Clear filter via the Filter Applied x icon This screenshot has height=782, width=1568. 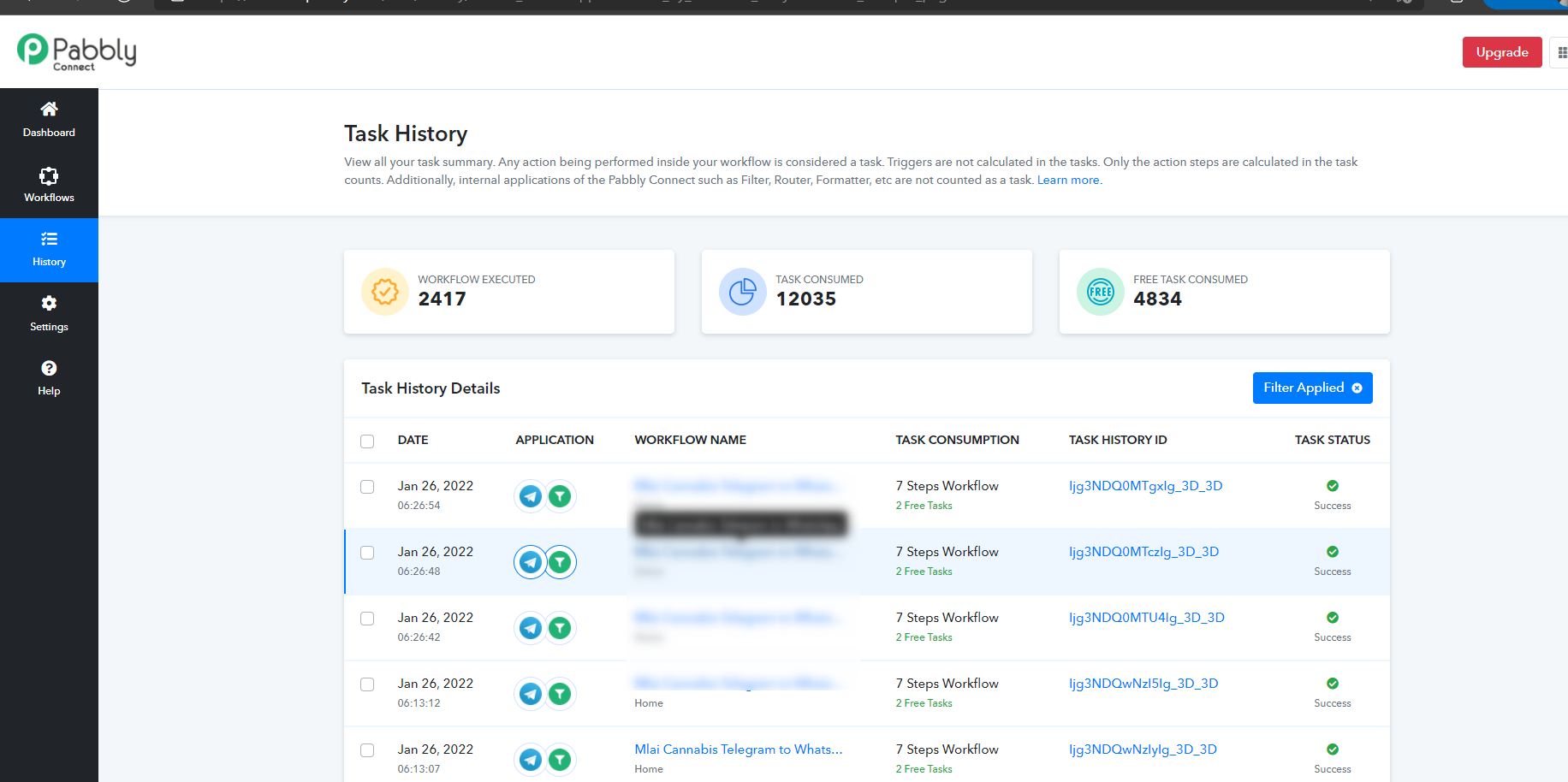pos(1357,388)
